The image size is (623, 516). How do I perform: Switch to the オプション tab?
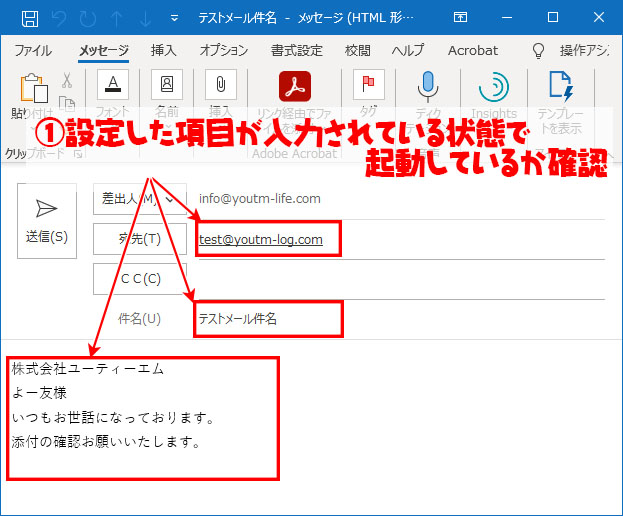click(x=224, y=51)
